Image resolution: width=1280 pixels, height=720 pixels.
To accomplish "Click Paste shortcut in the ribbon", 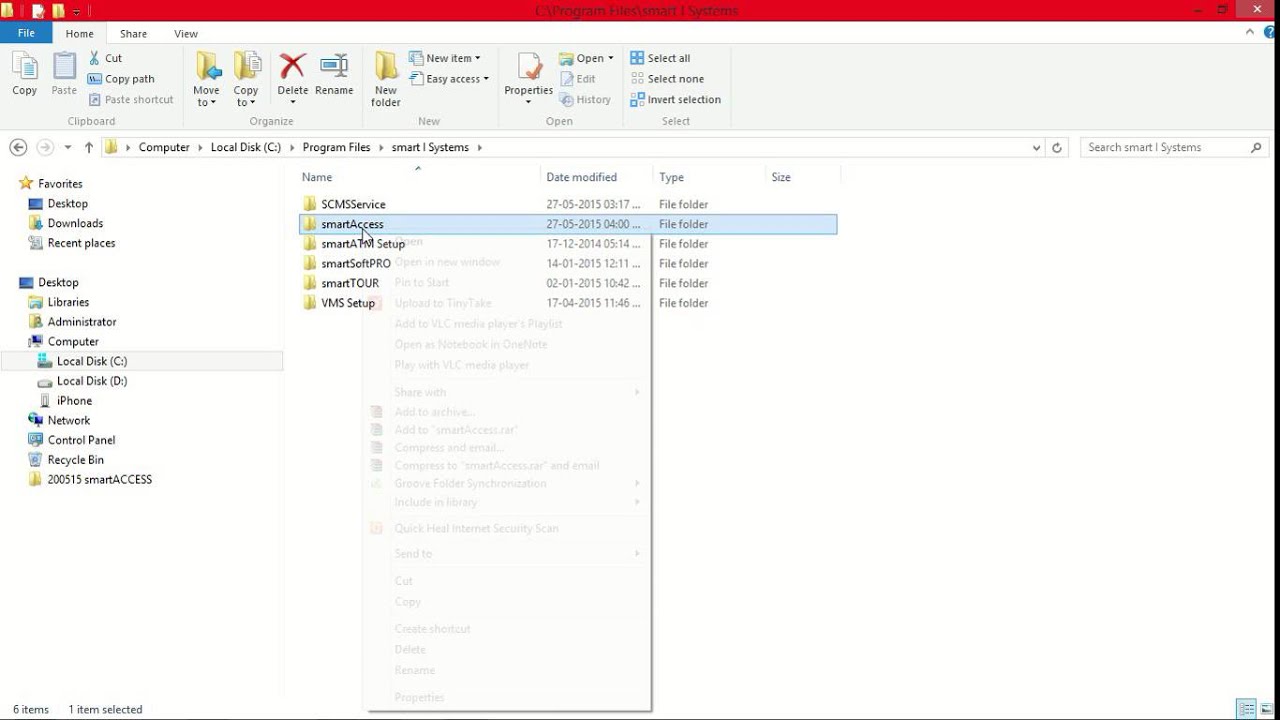I will 131,99.
